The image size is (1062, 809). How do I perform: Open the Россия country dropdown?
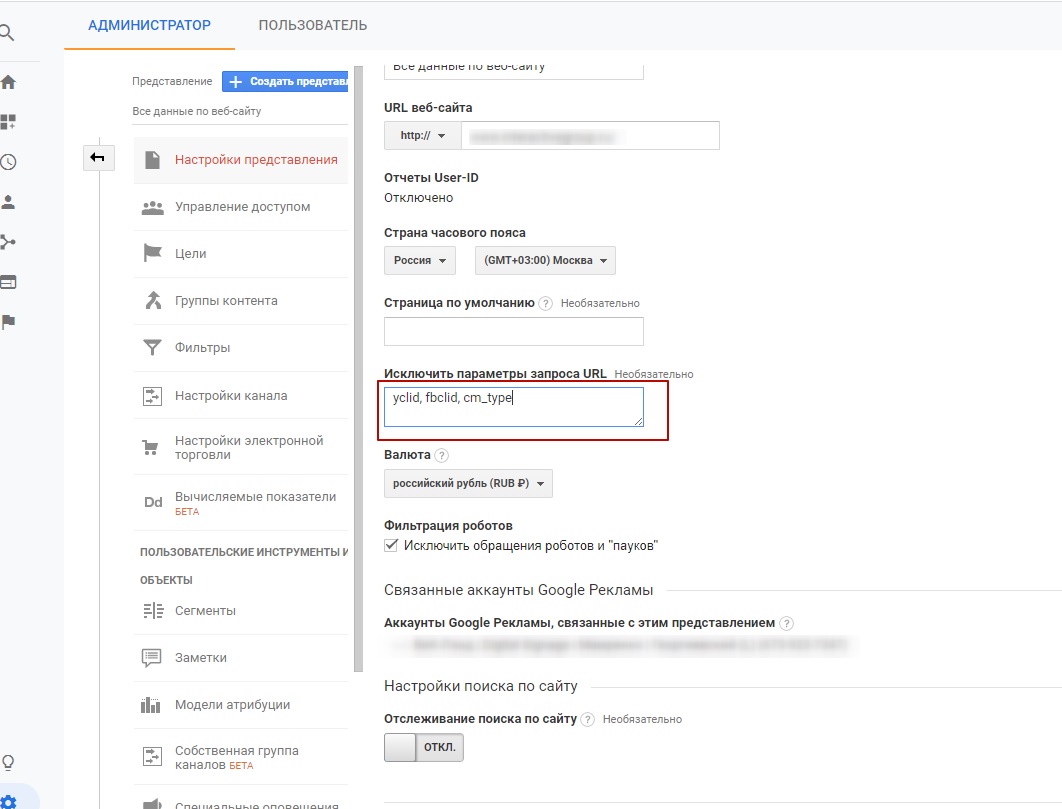[x=420, y=260]
